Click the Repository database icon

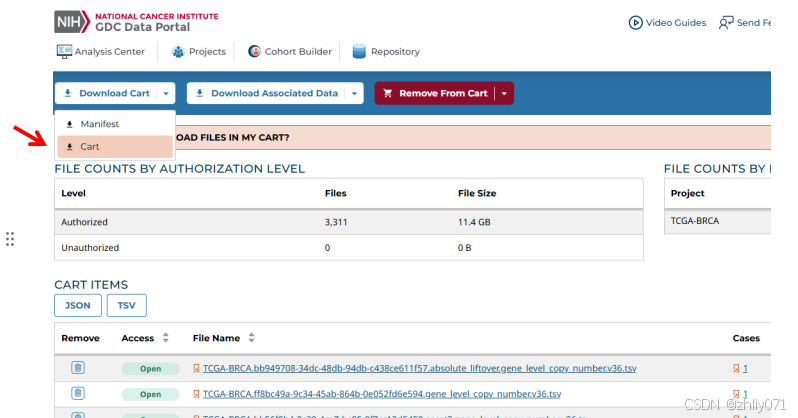tap(359, 51)
